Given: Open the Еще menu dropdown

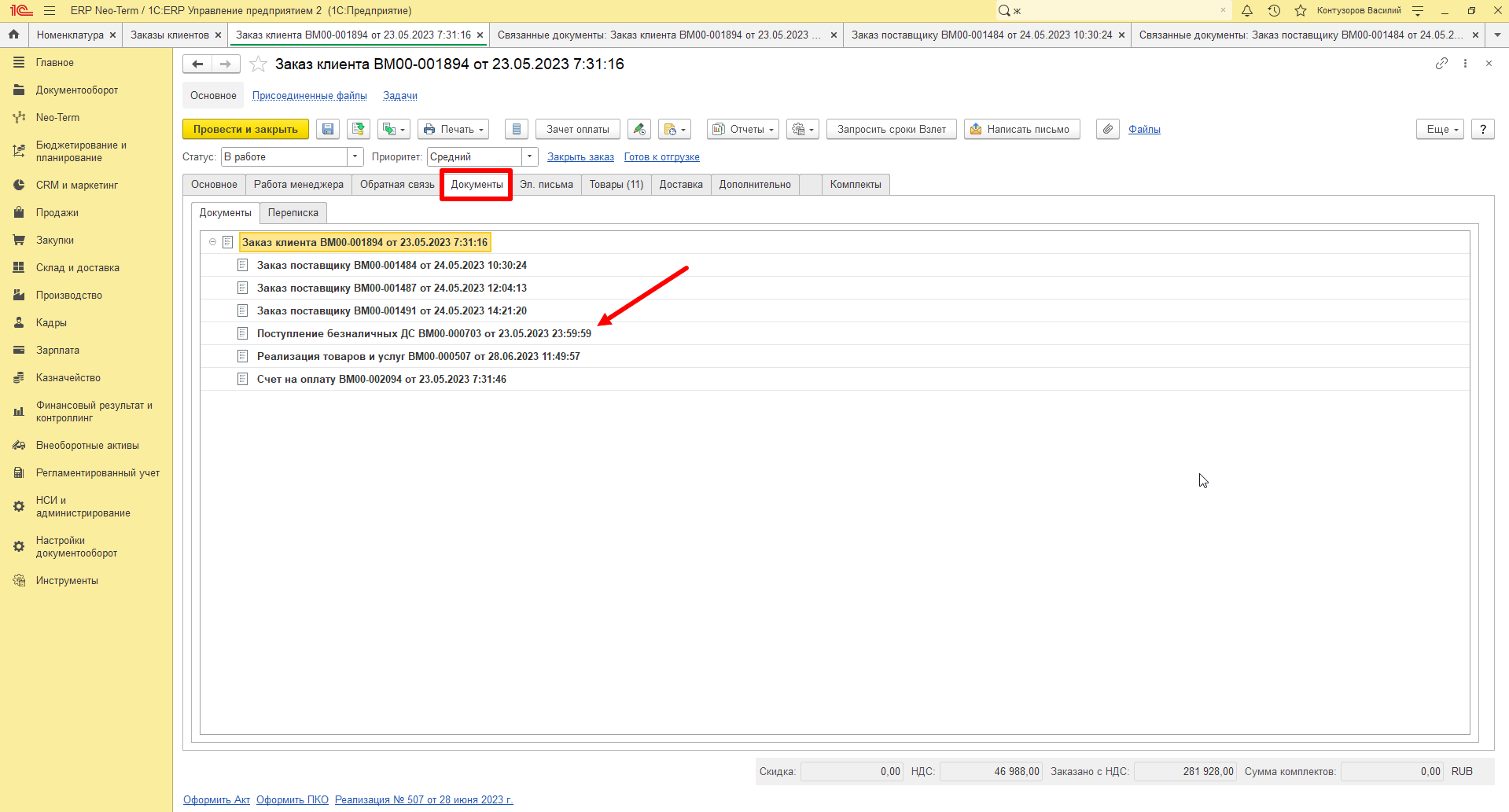Looking at the screenshot, I should (x=1441, y=130).
